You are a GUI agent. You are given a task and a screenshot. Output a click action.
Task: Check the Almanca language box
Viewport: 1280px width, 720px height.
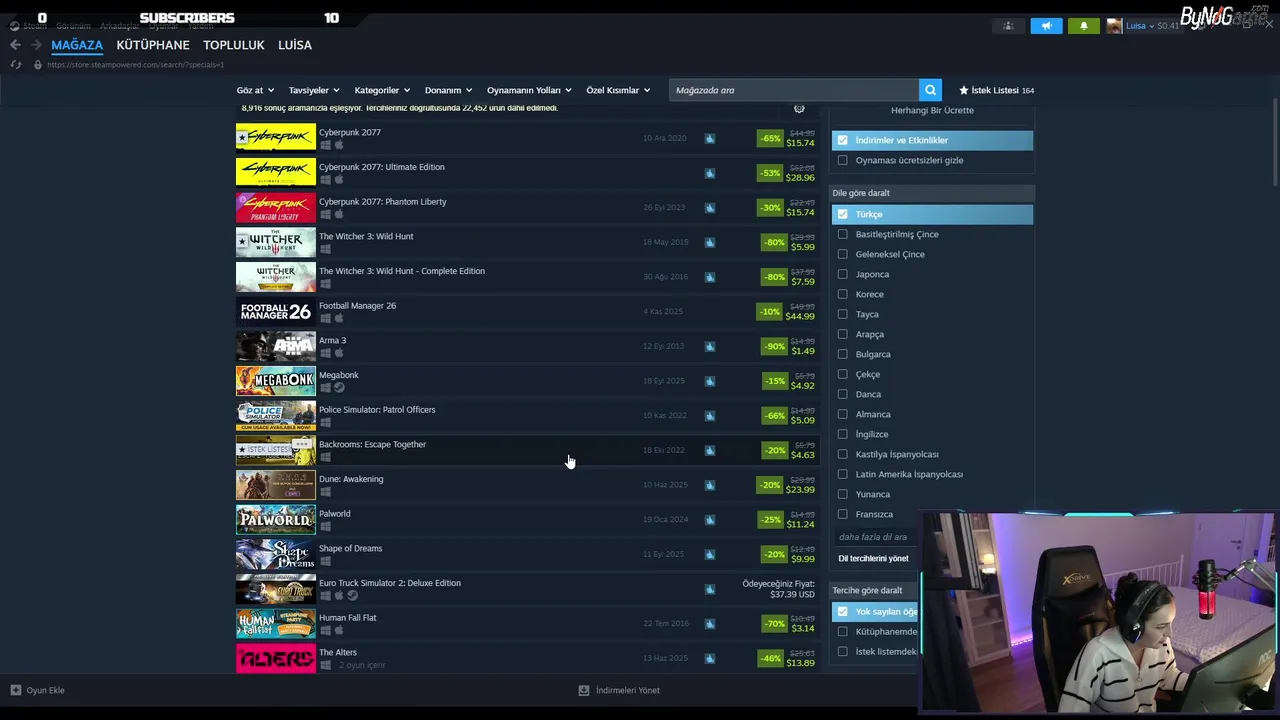click(x=842, y=414)
